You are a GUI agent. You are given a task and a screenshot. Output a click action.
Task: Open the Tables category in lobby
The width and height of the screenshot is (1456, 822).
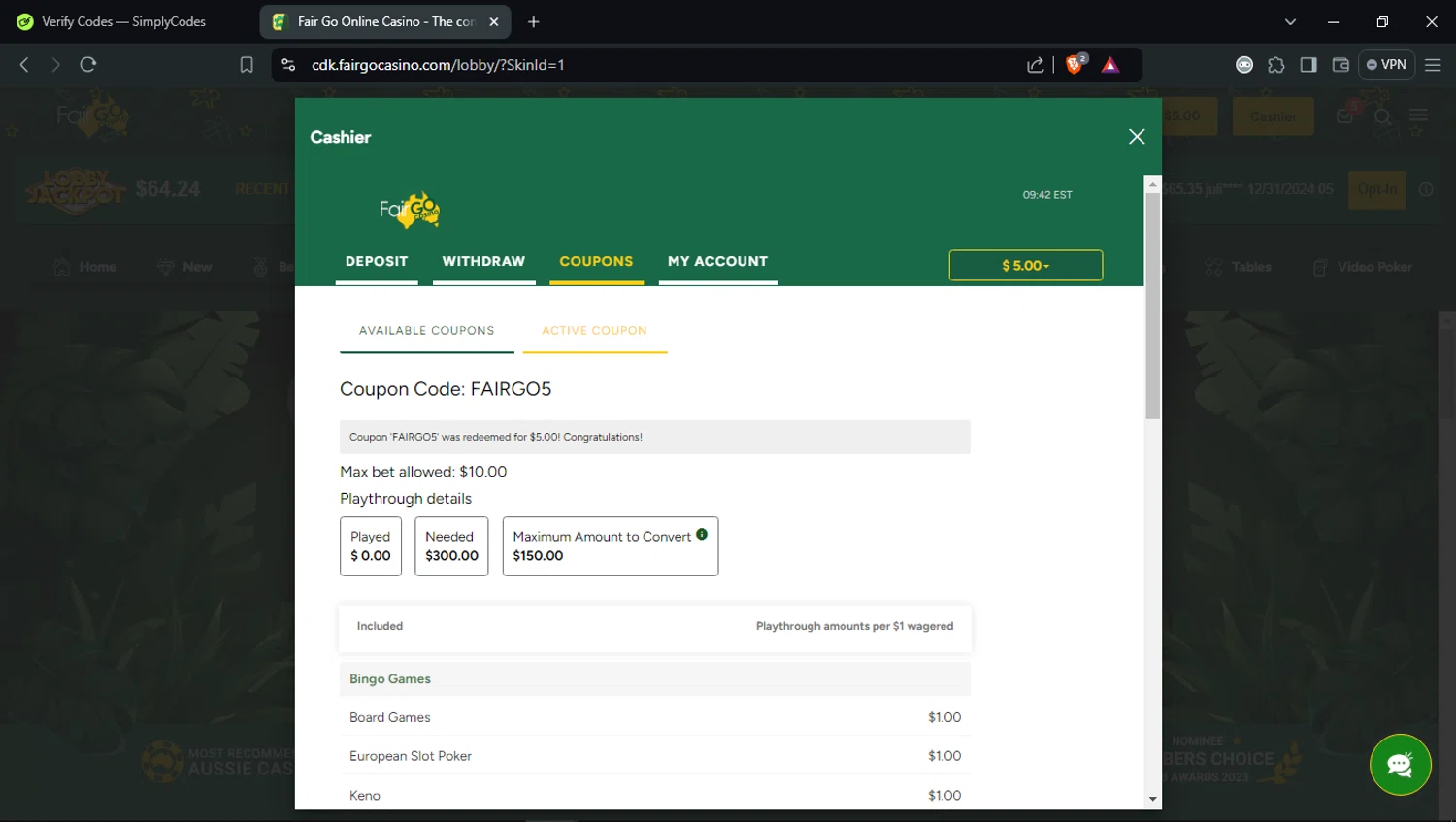pos(1238,267)
